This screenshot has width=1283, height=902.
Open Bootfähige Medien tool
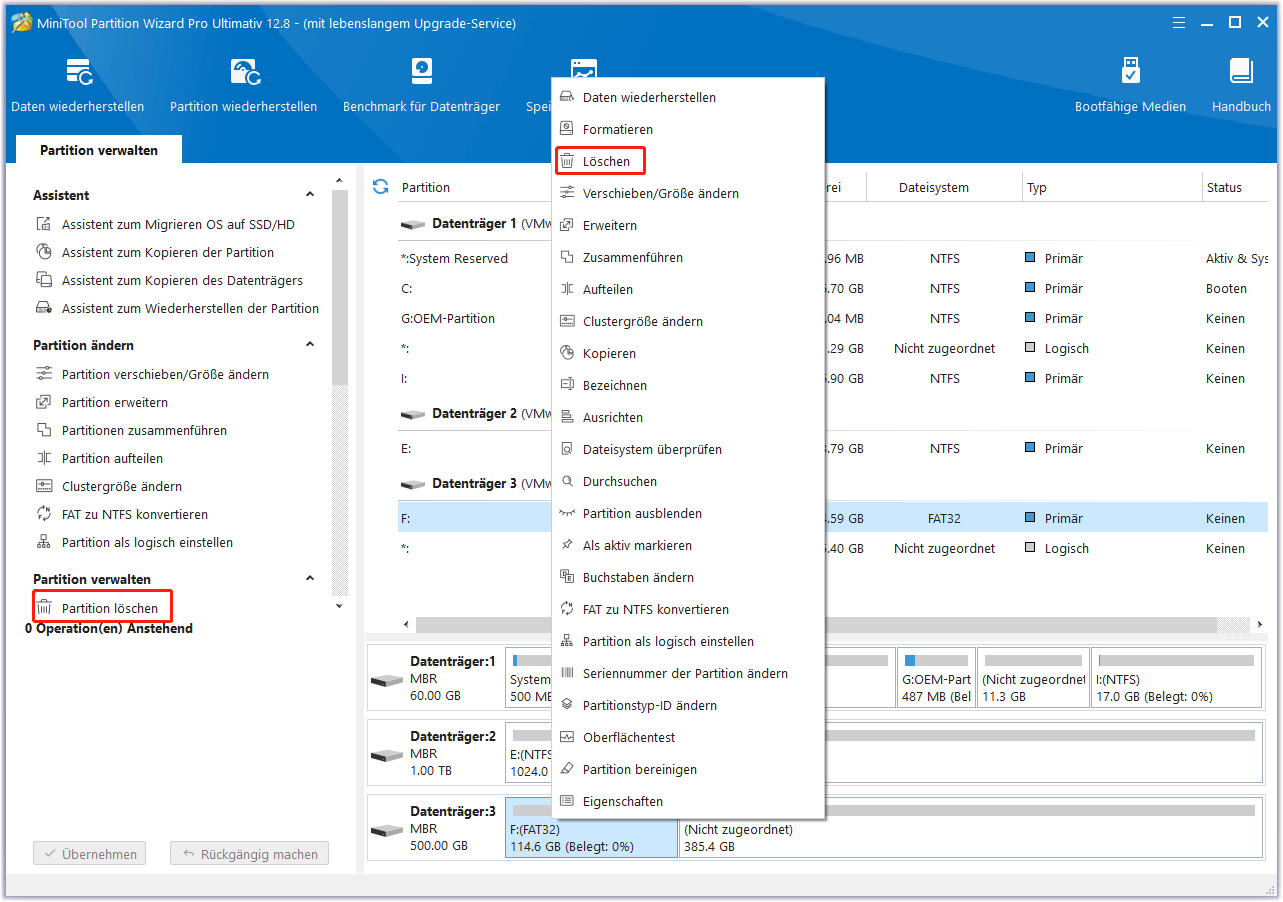tap(1130, 86)
